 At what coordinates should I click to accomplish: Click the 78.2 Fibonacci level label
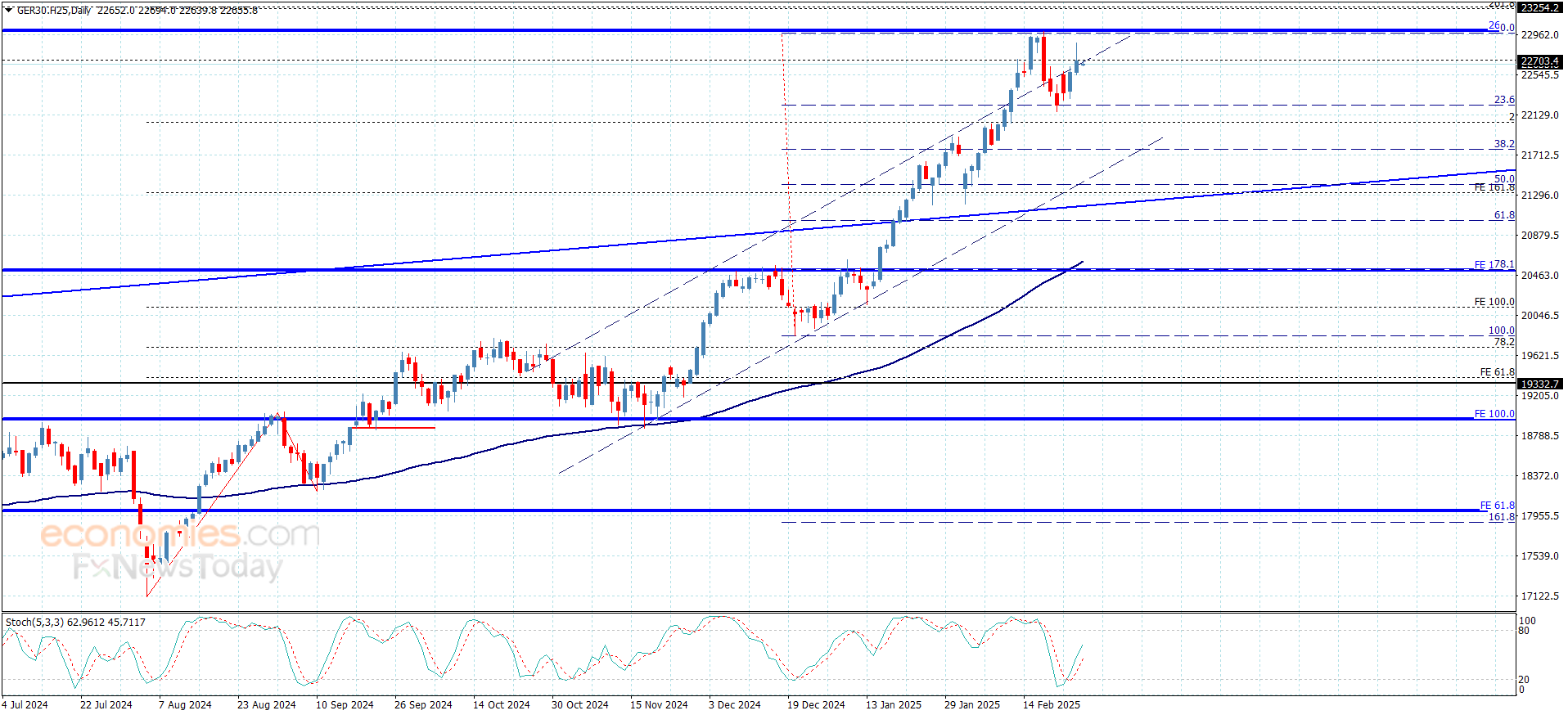tap(1504, 342)
